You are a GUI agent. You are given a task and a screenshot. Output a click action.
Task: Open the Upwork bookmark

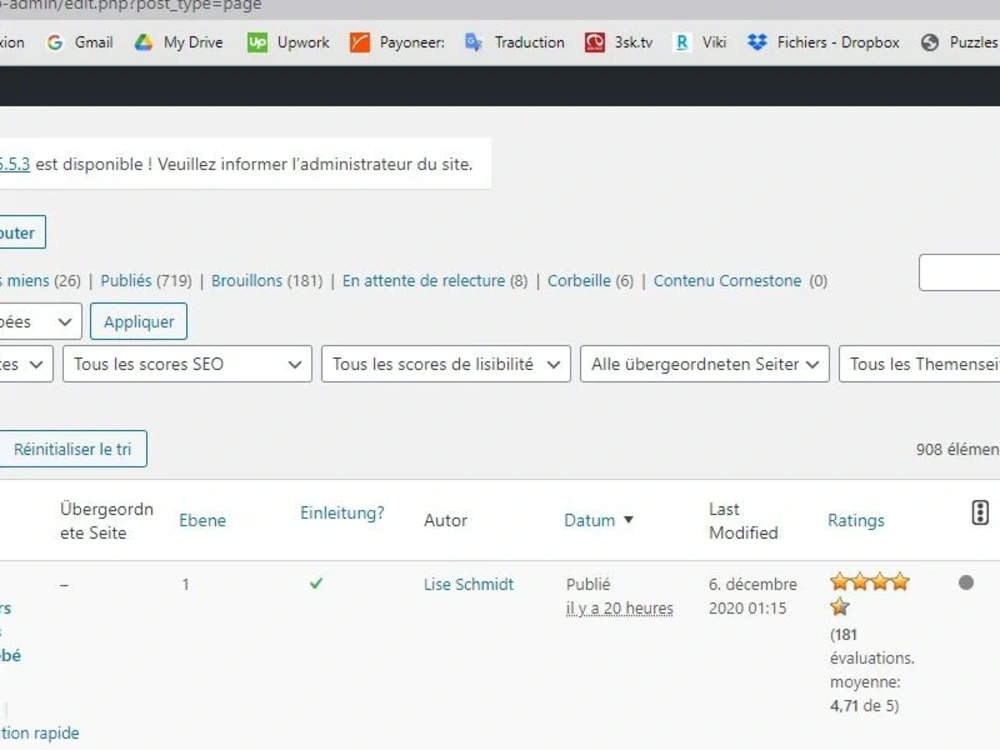pos(288,43)
